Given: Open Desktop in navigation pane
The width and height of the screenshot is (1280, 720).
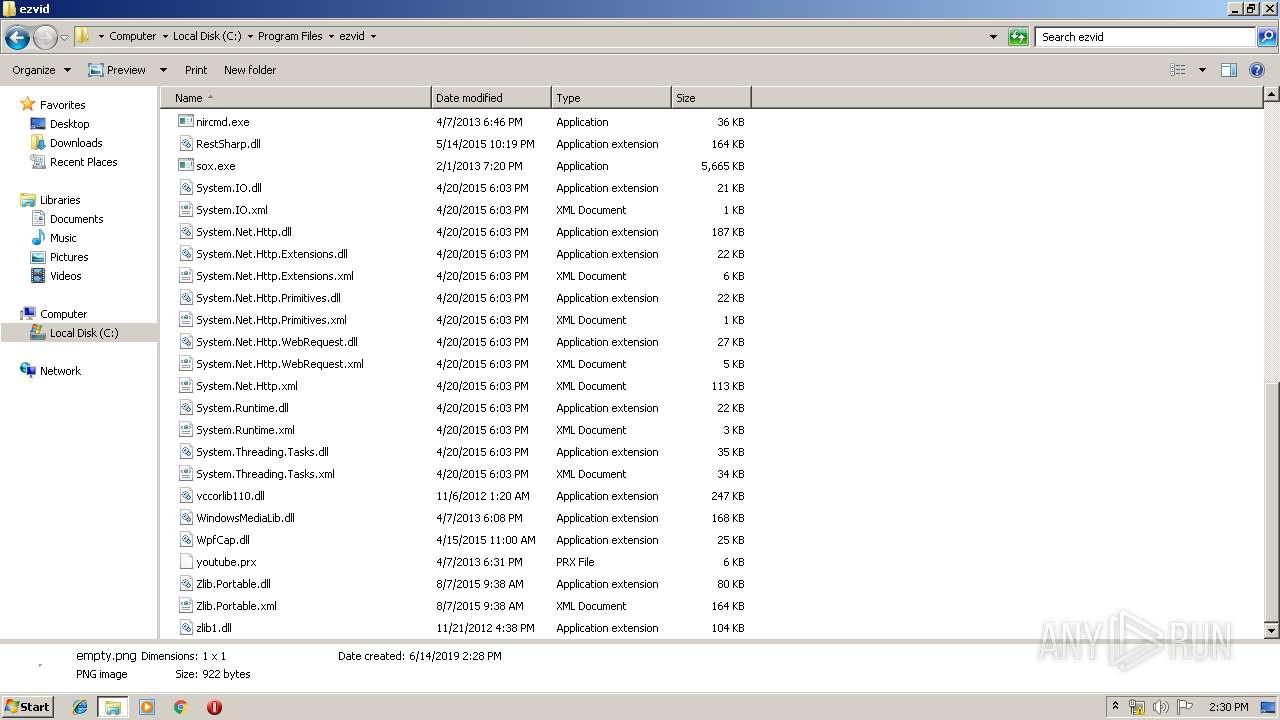Looking at the screenshot, I should pyautogui.click(x=69, y=124).
